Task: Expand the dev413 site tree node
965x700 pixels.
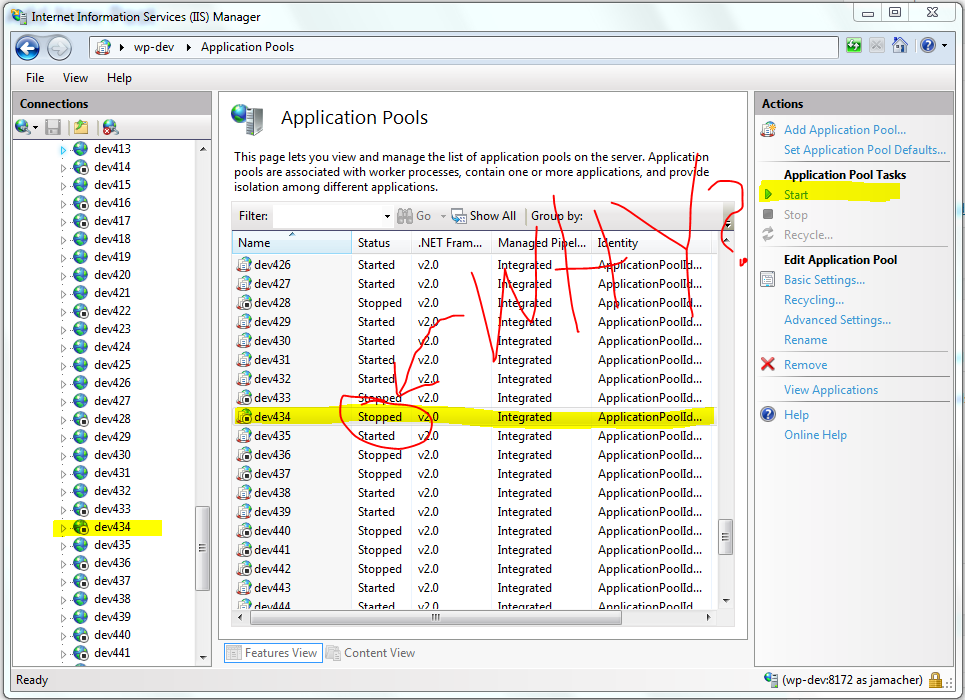Action: tap(62, 149)
